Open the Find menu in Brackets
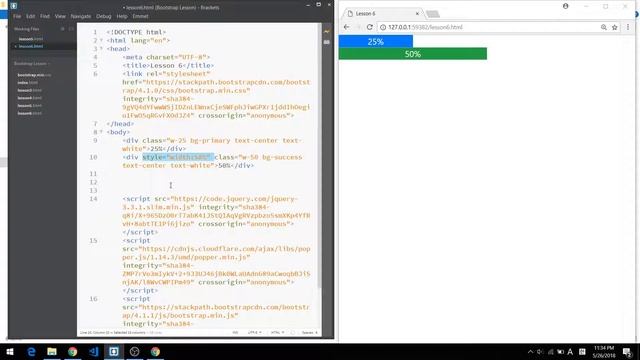The height and width of the screenshot is (360, 640). point(45,16)
